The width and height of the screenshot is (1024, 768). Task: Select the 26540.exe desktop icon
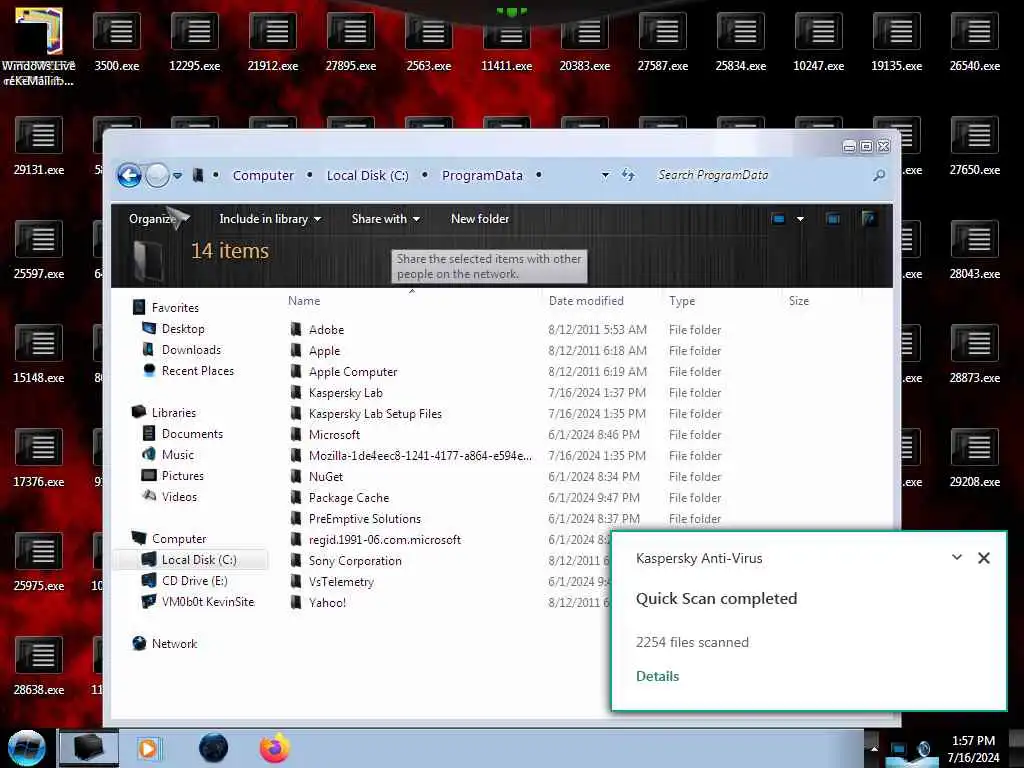coord(974,42)
